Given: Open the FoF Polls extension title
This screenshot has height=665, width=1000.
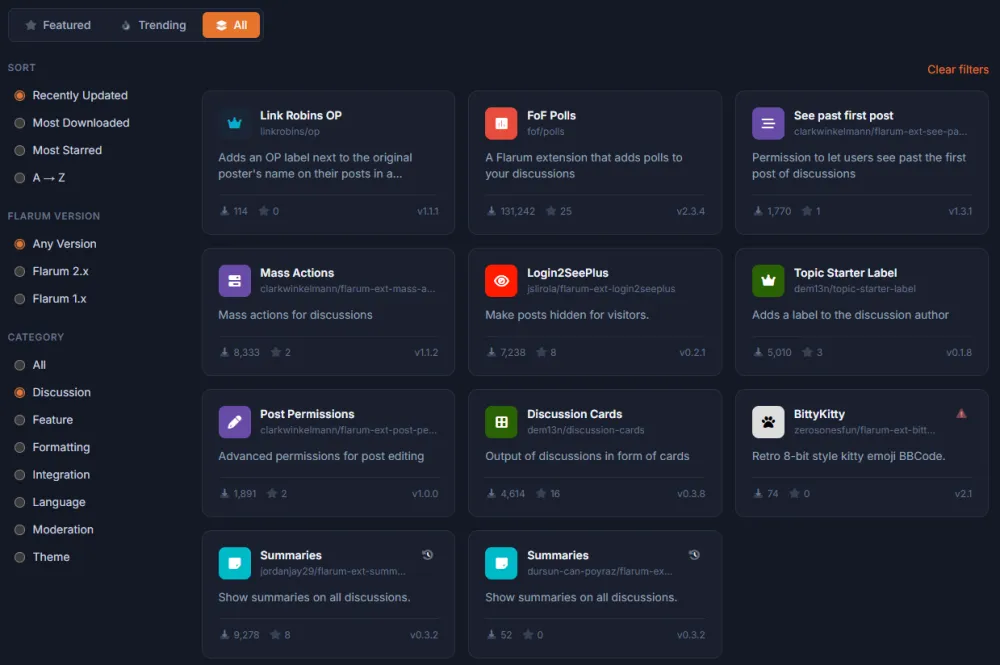Looking at the screenshot, I should (x=551, y=115).
